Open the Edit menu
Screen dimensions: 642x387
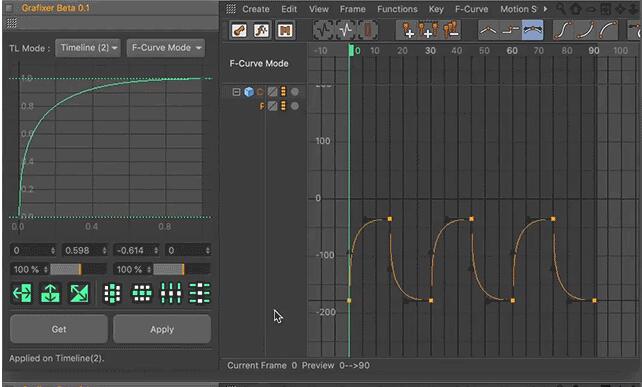289,9
